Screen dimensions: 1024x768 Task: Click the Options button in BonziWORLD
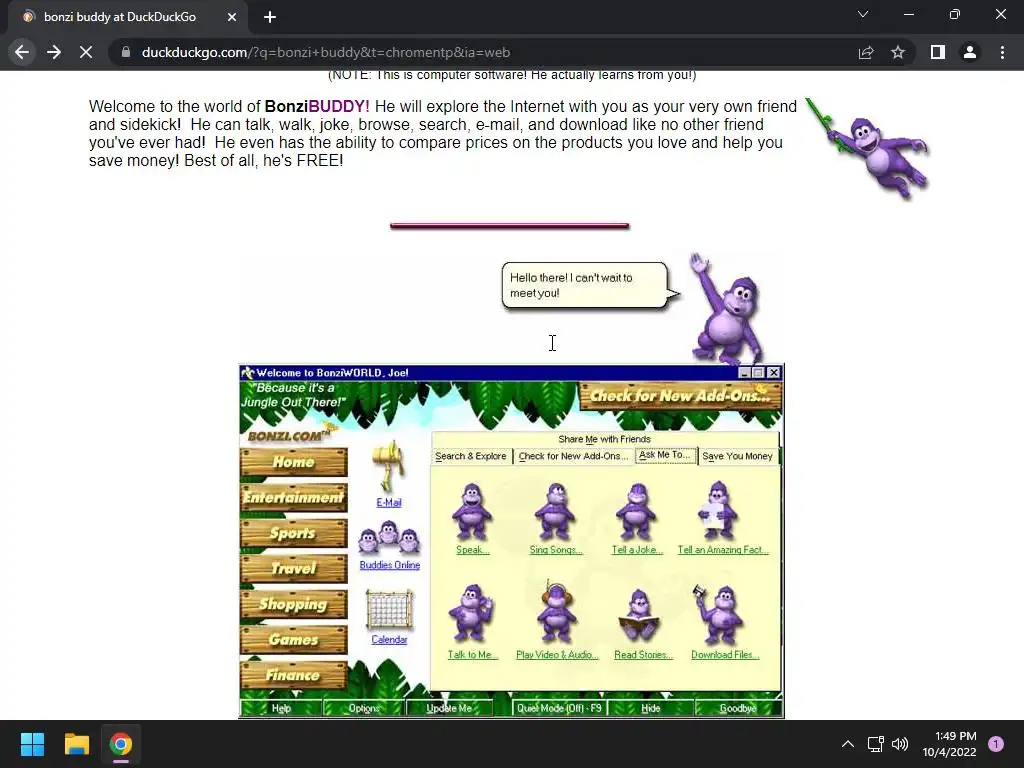364,708
